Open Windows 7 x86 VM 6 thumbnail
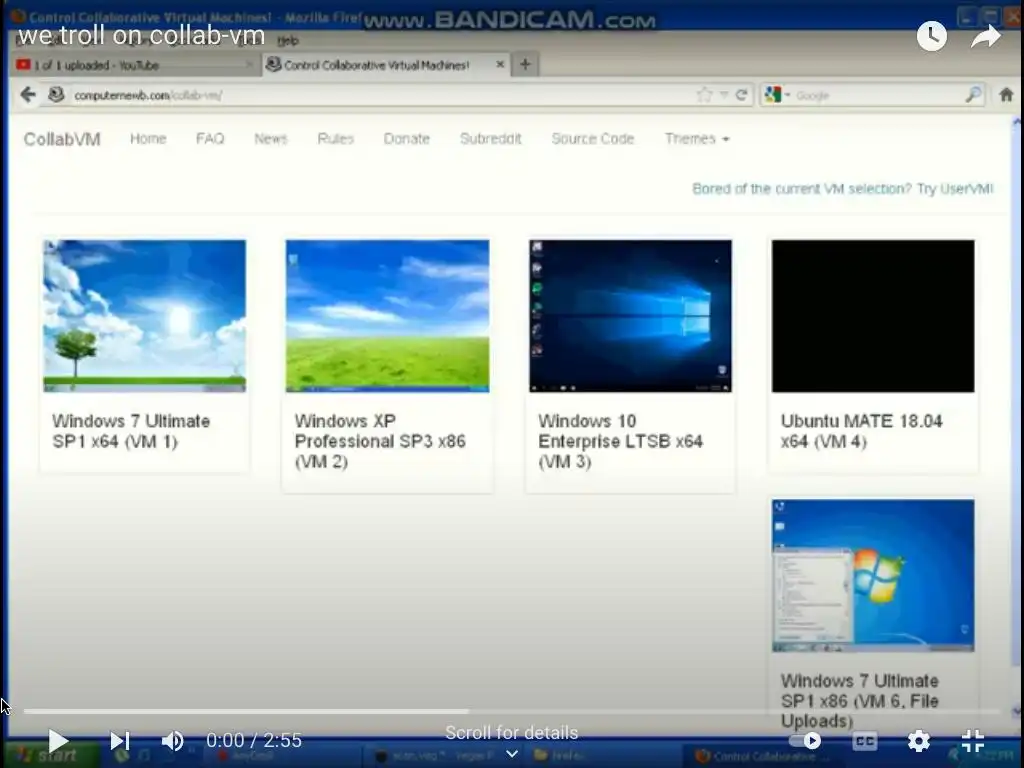 [873, 576]
